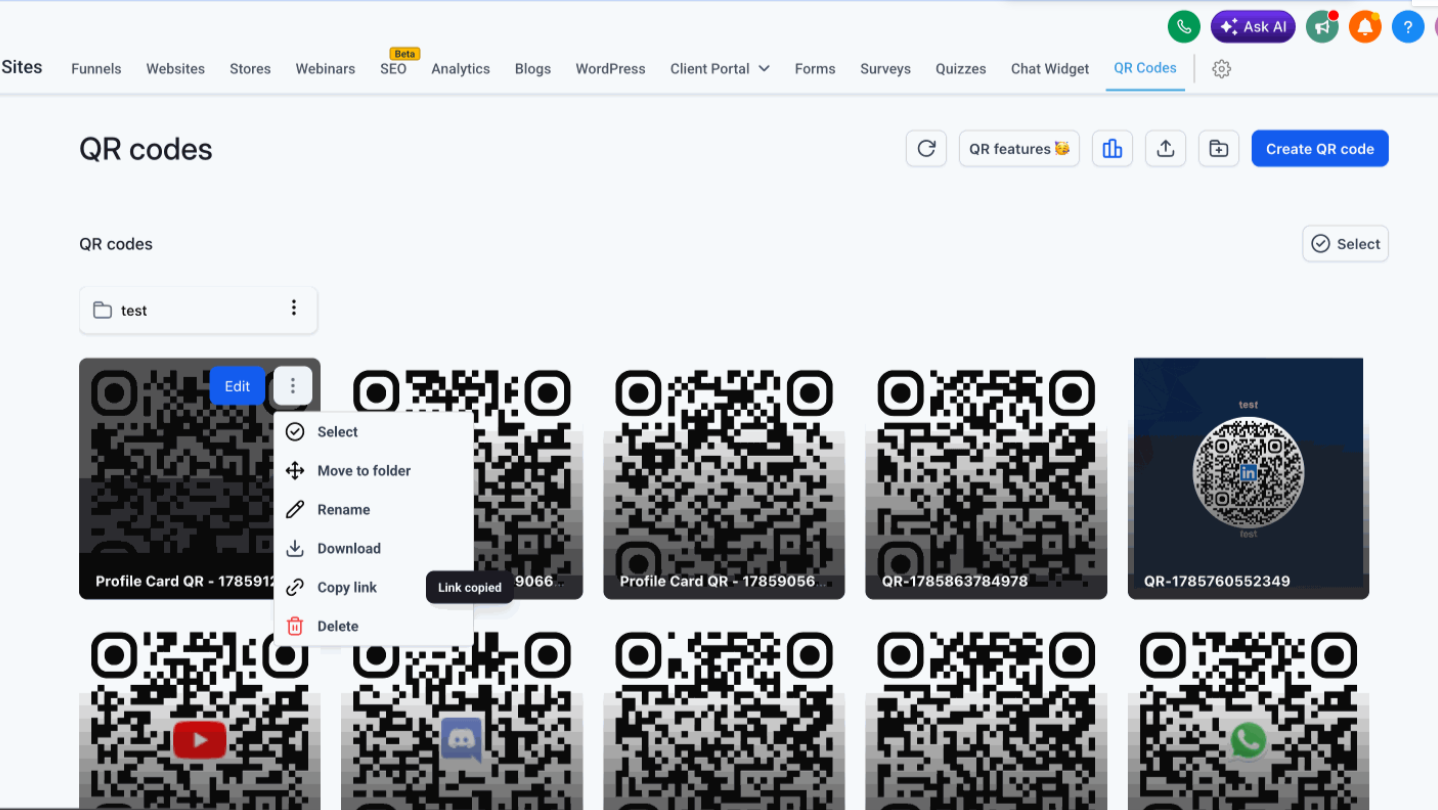Click the Create QR code button
Screen dimensions: 1438x810
[1320, 149]
